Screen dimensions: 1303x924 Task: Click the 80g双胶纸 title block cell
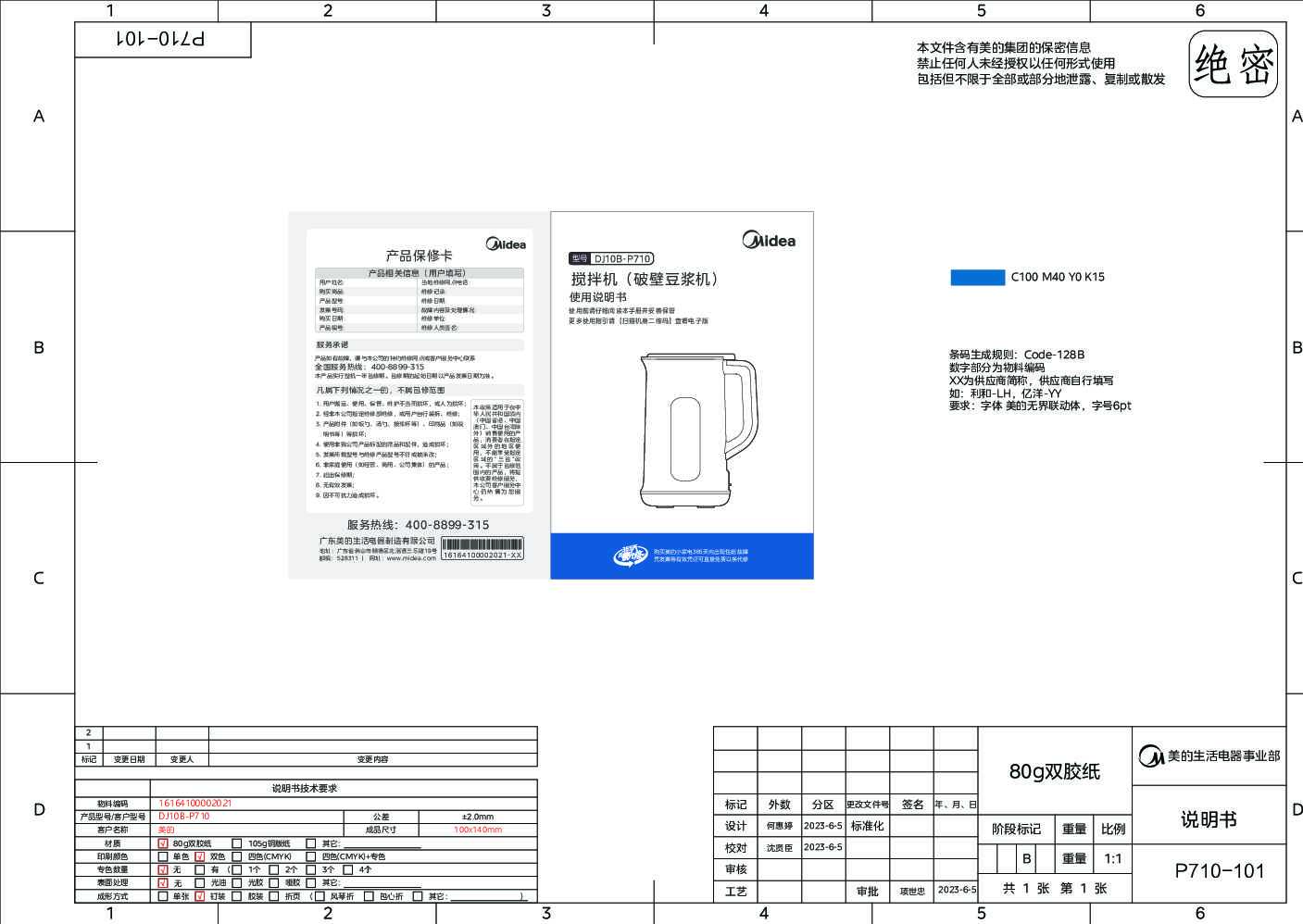pyautogui.click(x=1055, y=771)
